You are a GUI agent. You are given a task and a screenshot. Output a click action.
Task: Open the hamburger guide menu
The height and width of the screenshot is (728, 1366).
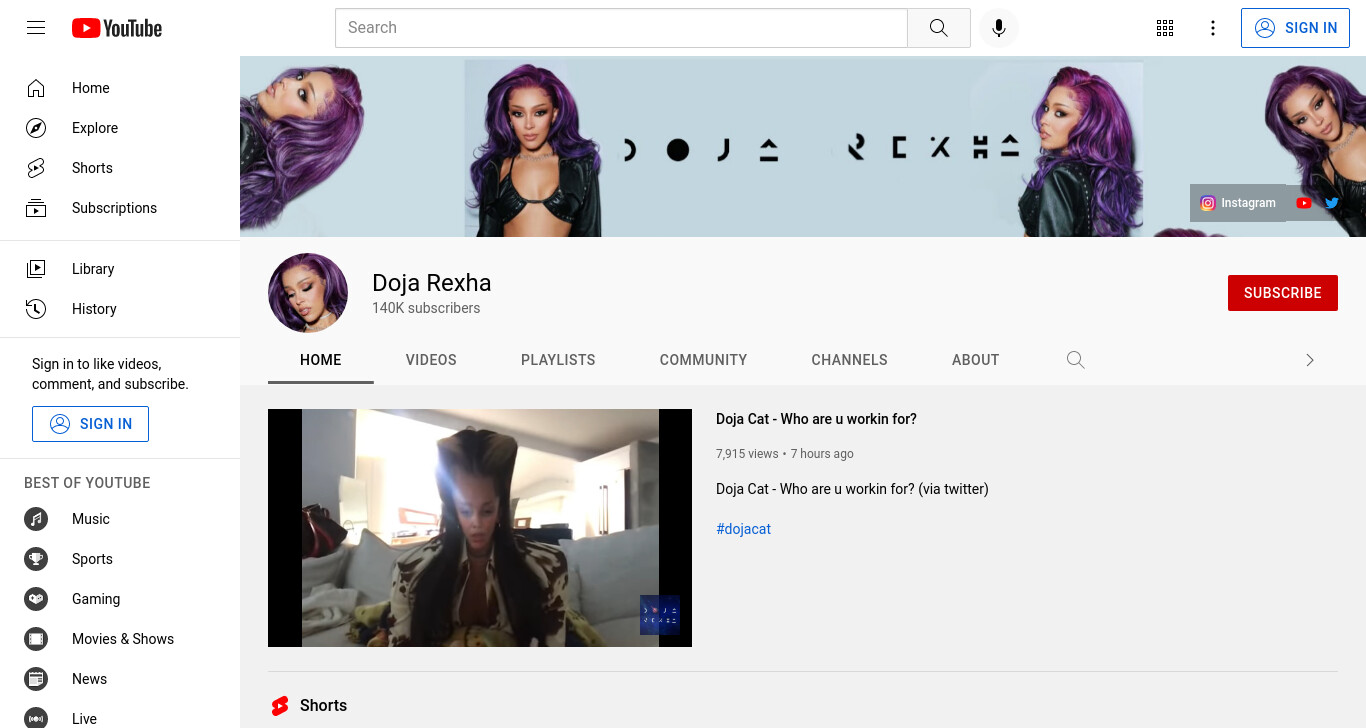tap(36, 28)
